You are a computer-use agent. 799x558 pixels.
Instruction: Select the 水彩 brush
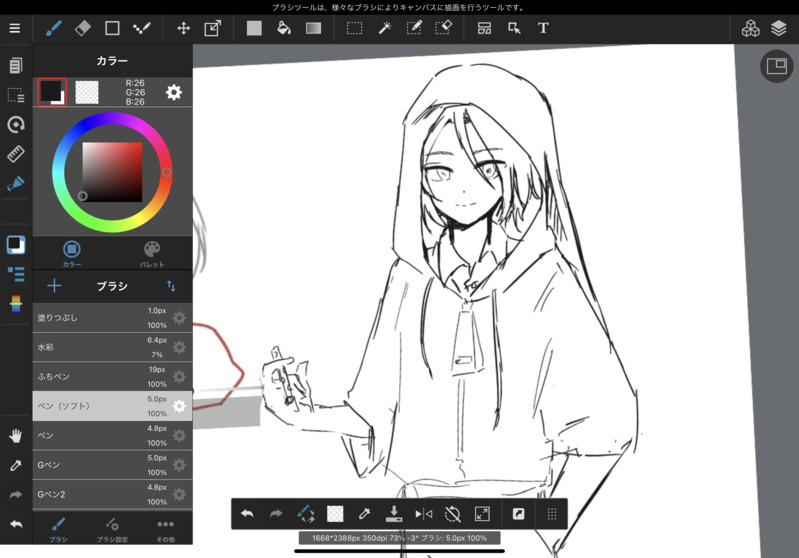click(112, 347)
